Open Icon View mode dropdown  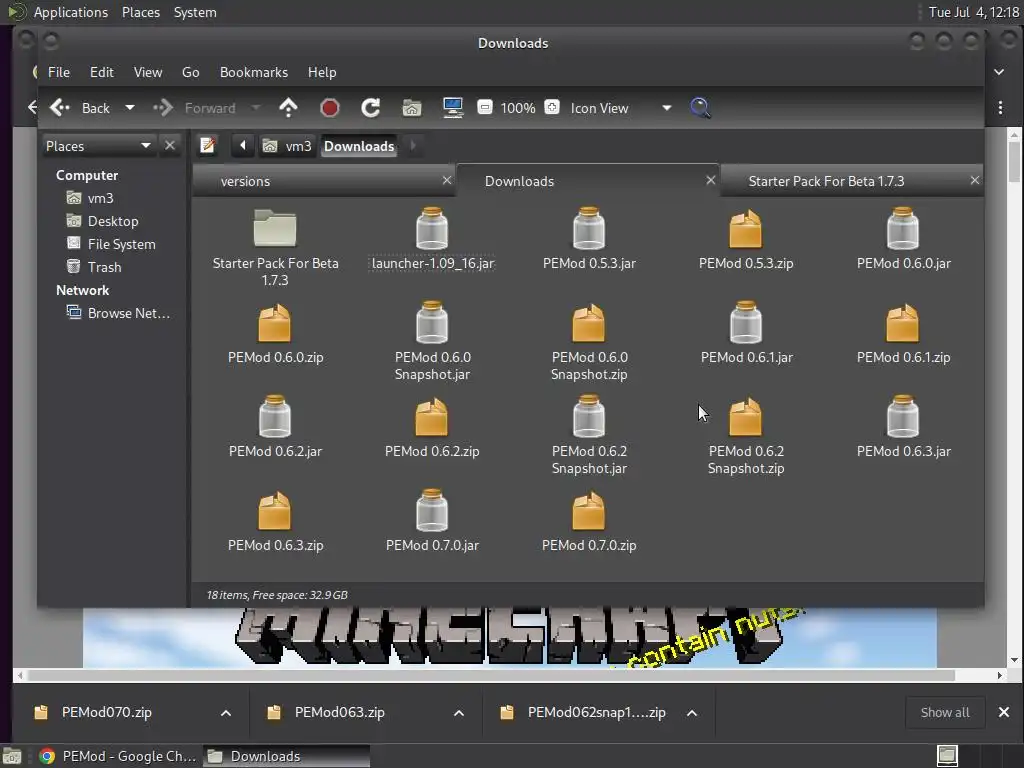621,108
